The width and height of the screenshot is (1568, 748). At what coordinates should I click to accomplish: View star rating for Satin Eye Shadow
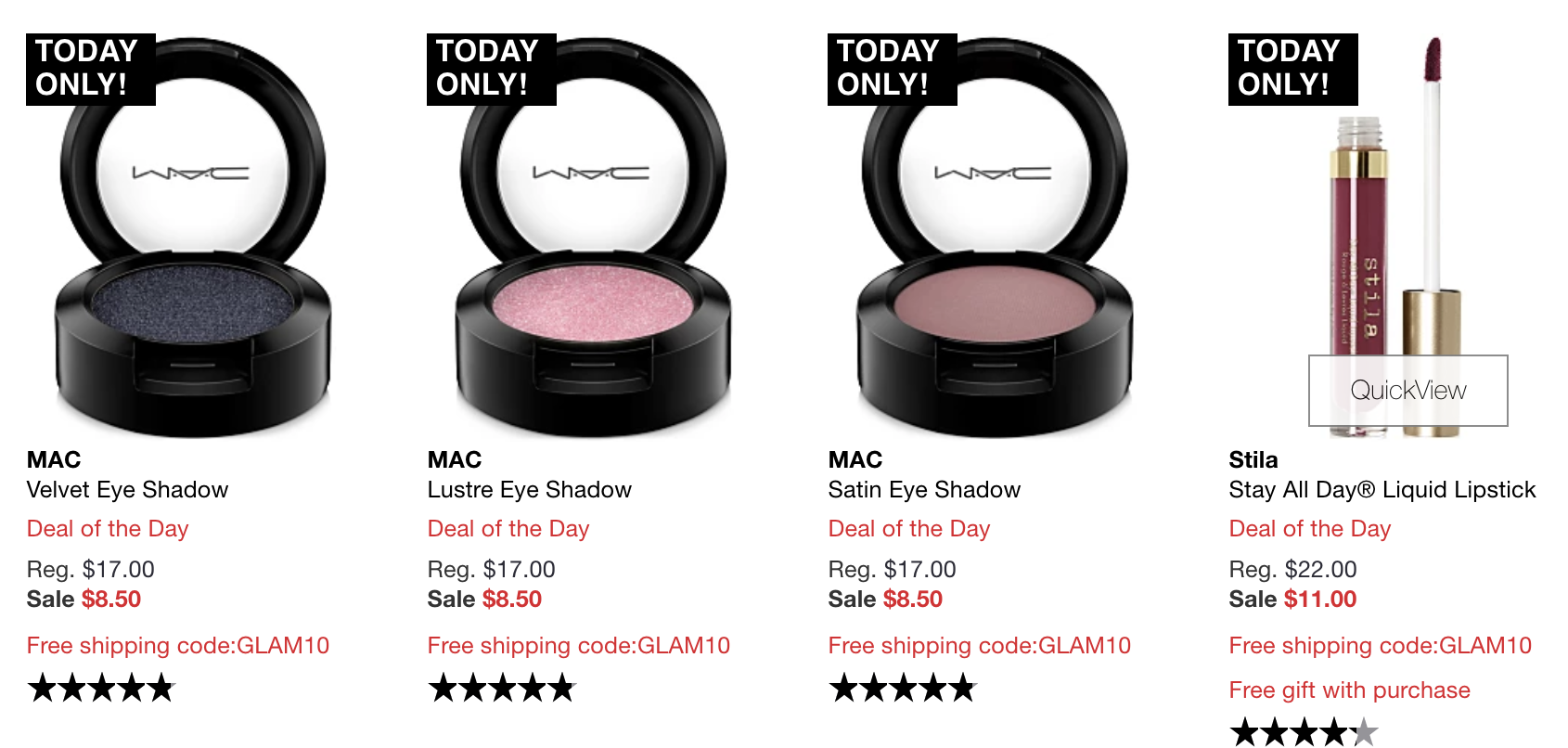click(903, 689)
